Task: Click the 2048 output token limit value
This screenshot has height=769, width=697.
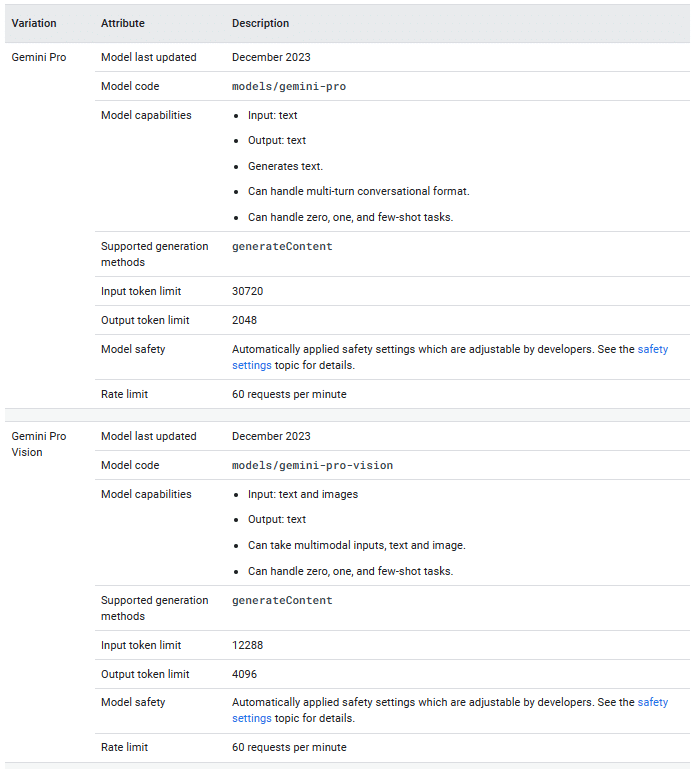Action: click(x=244, y=321)
